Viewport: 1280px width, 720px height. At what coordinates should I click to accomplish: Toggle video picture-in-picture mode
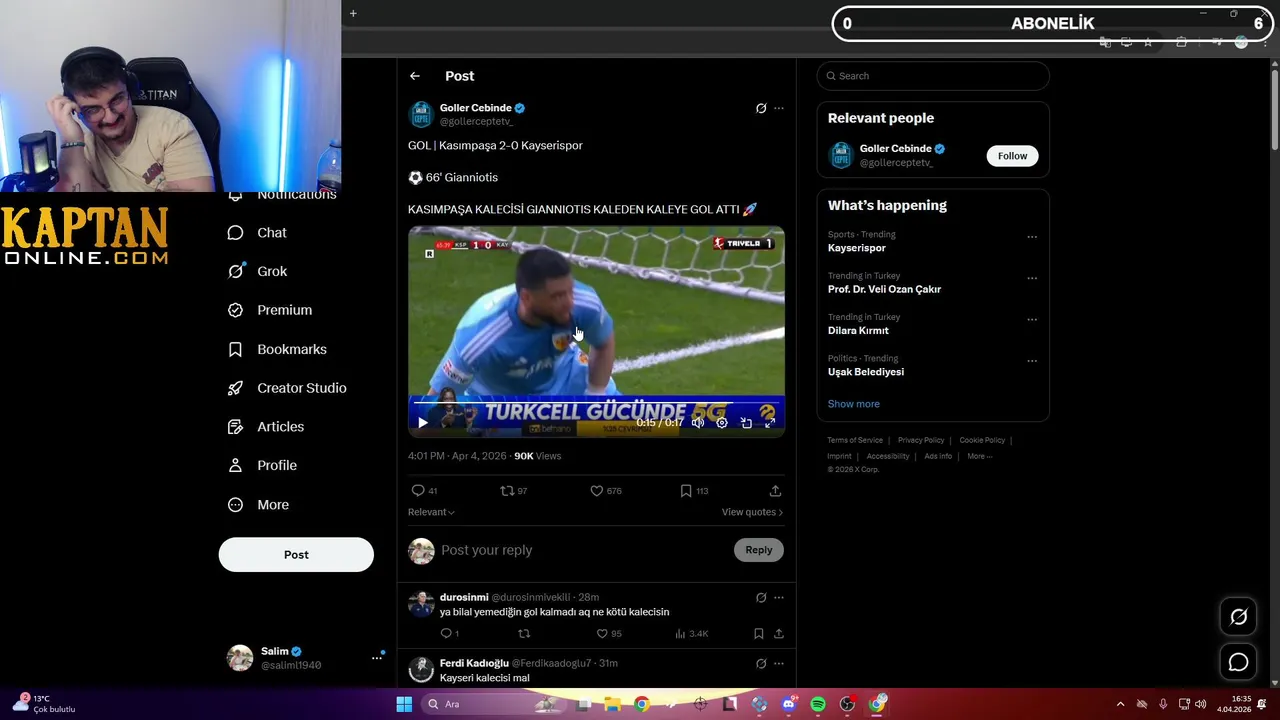click(x=746, y=423)
